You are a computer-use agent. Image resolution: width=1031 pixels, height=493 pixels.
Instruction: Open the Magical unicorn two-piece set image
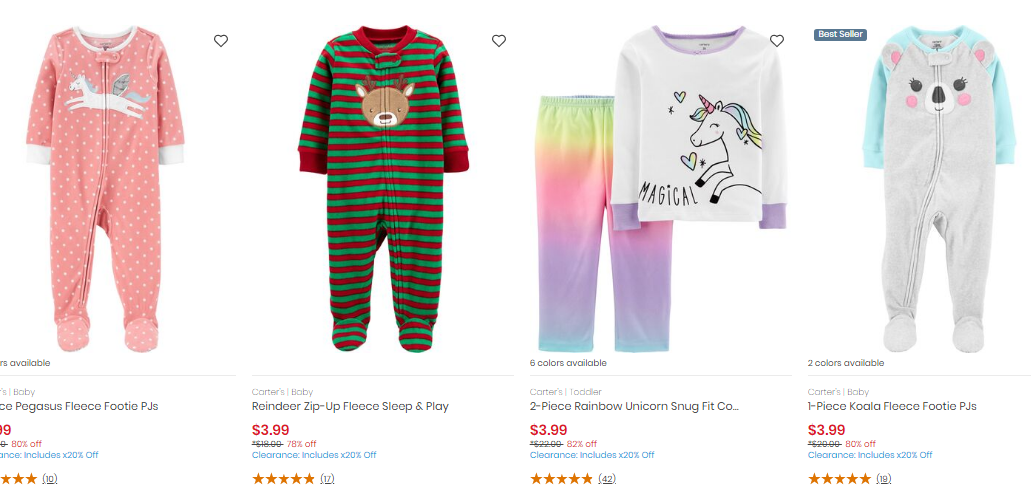tap(661, 189)
